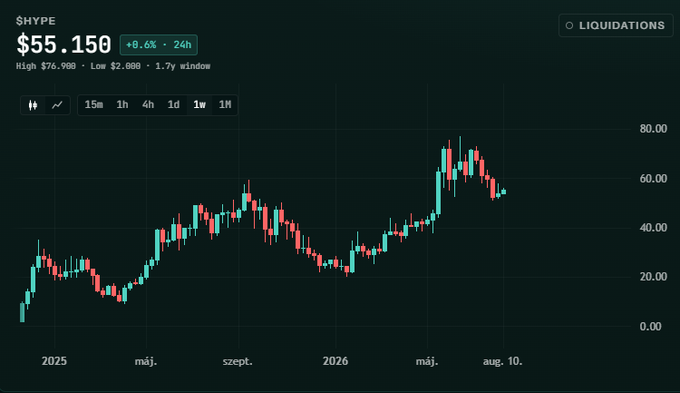
Task: Click the aug. 10. time axis label
Action: click(503, 361)
